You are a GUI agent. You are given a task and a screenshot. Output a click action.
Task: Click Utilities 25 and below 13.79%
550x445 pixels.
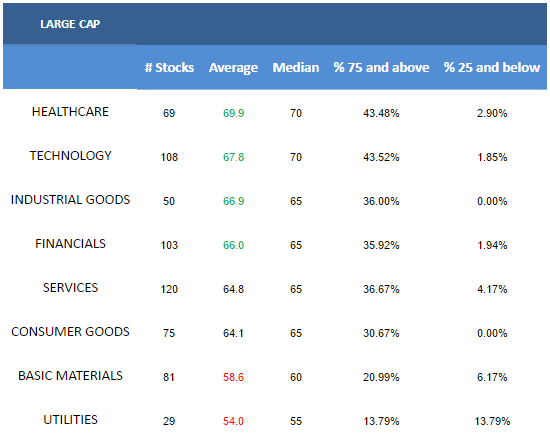(x=492, y=421)
